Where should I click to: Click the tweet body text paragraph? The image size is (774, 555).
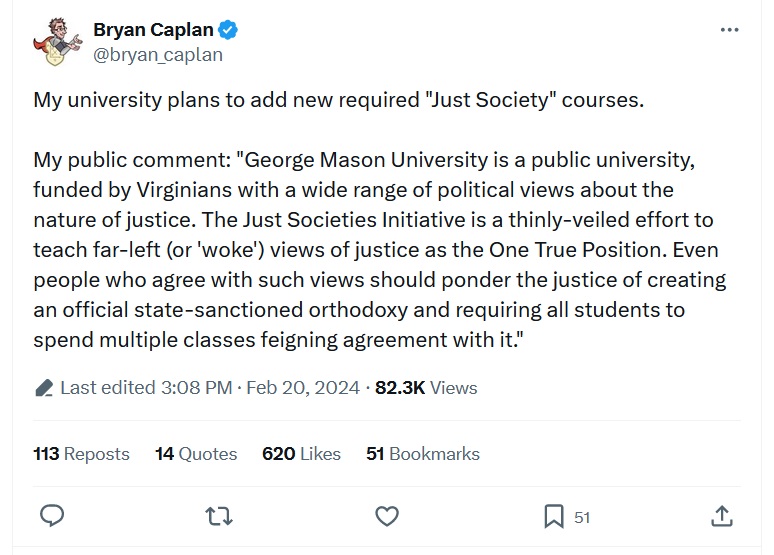tap(380, 249)
